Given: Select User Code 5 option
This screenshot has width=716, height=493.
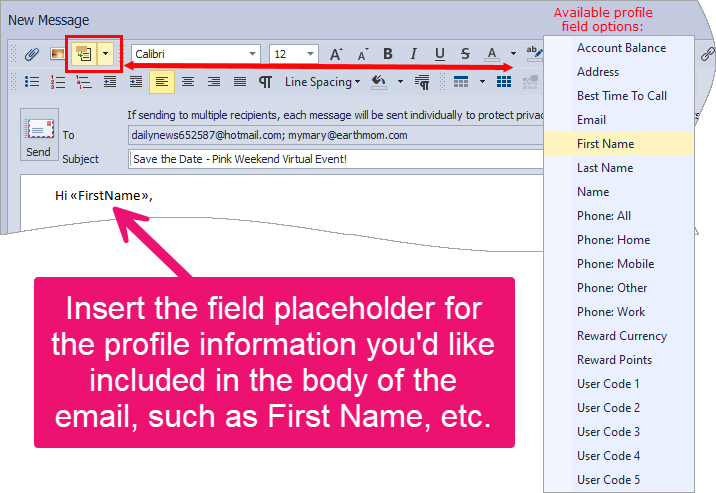Looking at the screenshot, I should pos(619,480).
